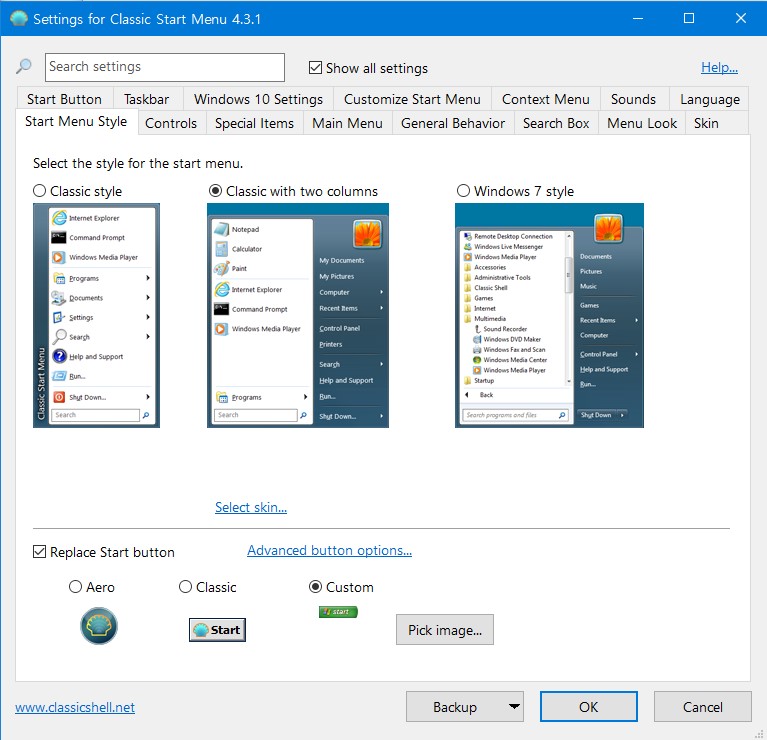Switch to the Start Button tab

point(65,99)
